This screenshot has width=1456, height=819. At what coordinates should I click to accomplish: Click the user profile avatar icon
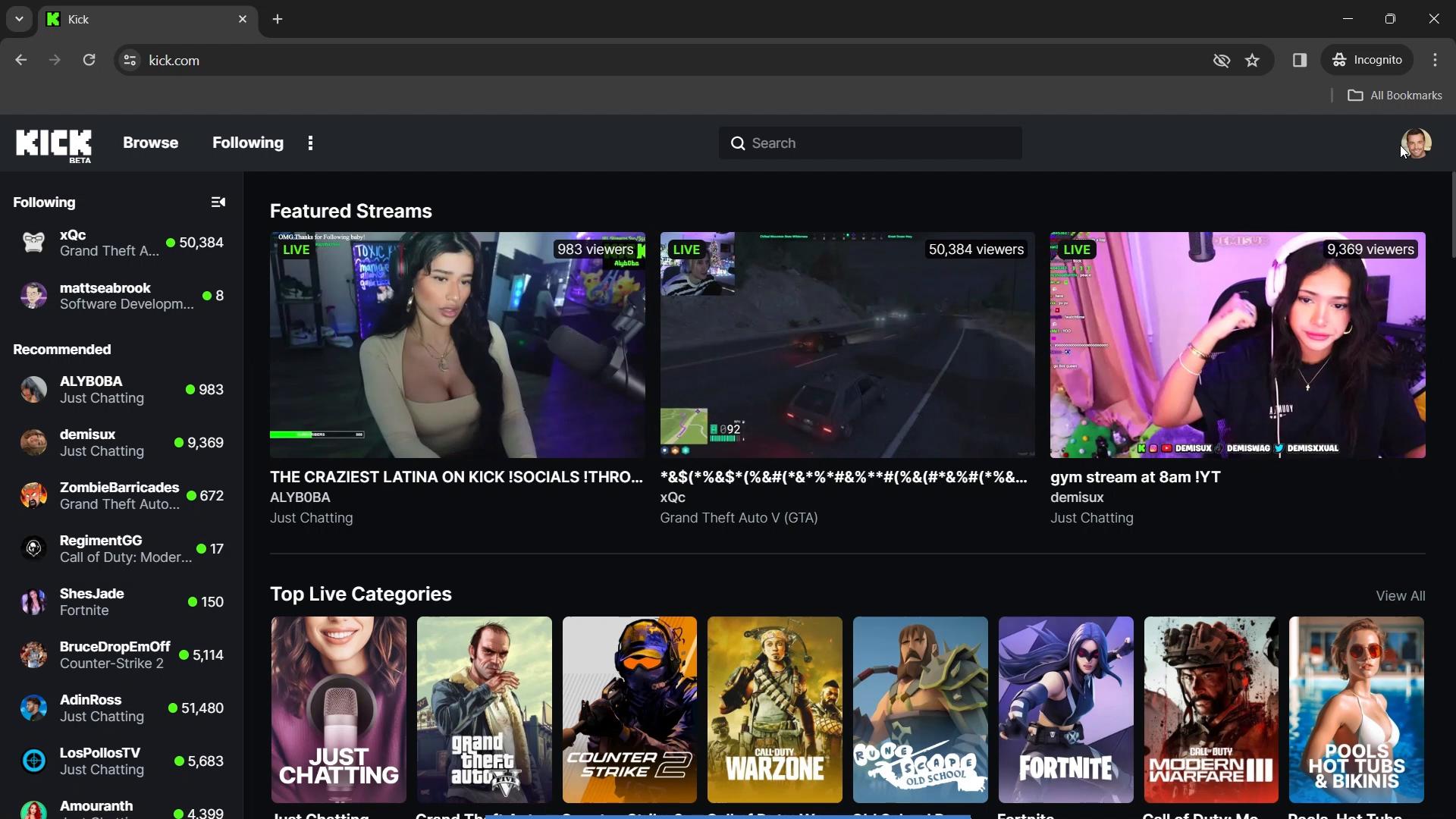[1417, 143]
